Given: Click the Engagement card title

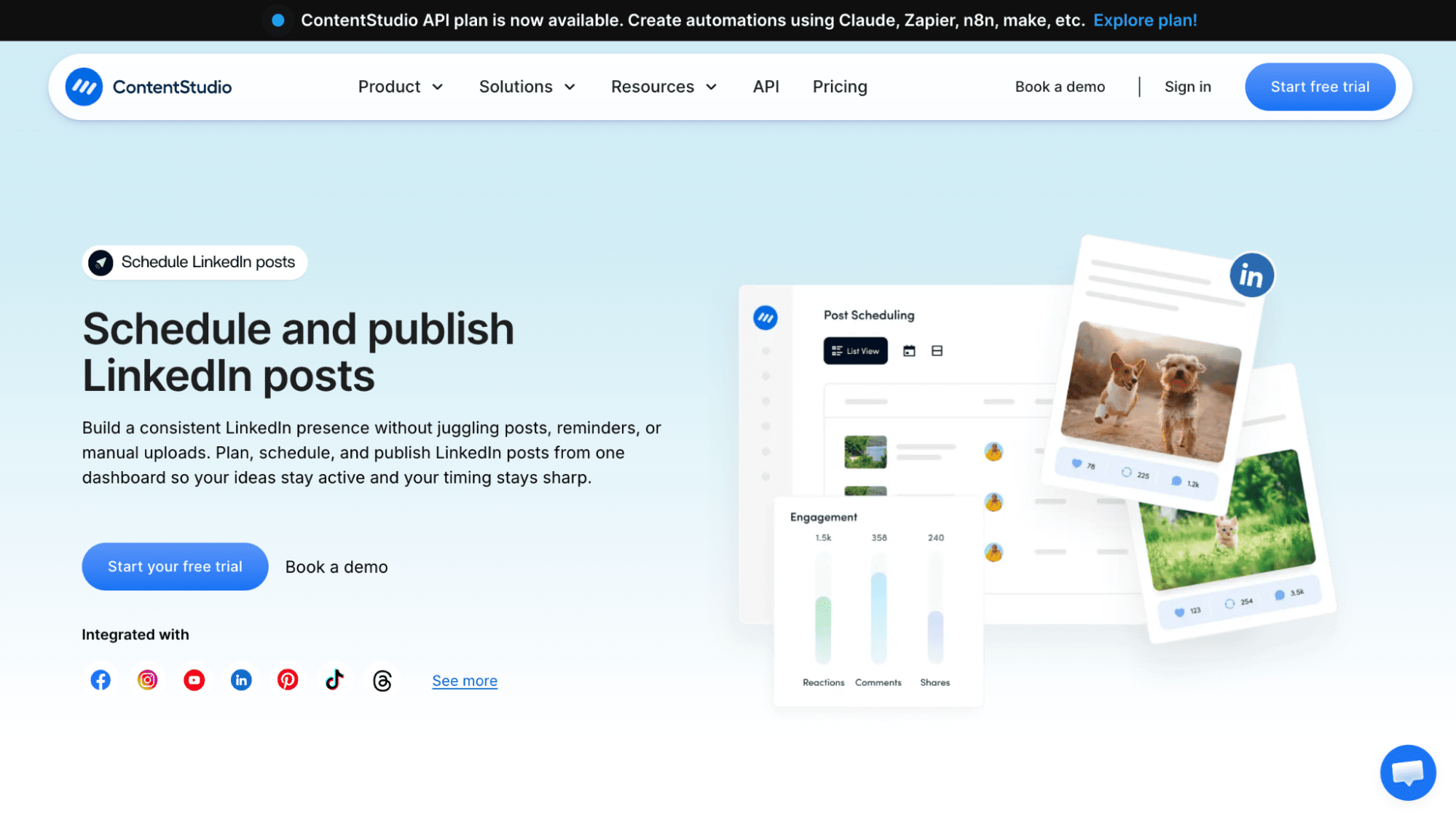Looking at the screenshot, I should 823,517.
